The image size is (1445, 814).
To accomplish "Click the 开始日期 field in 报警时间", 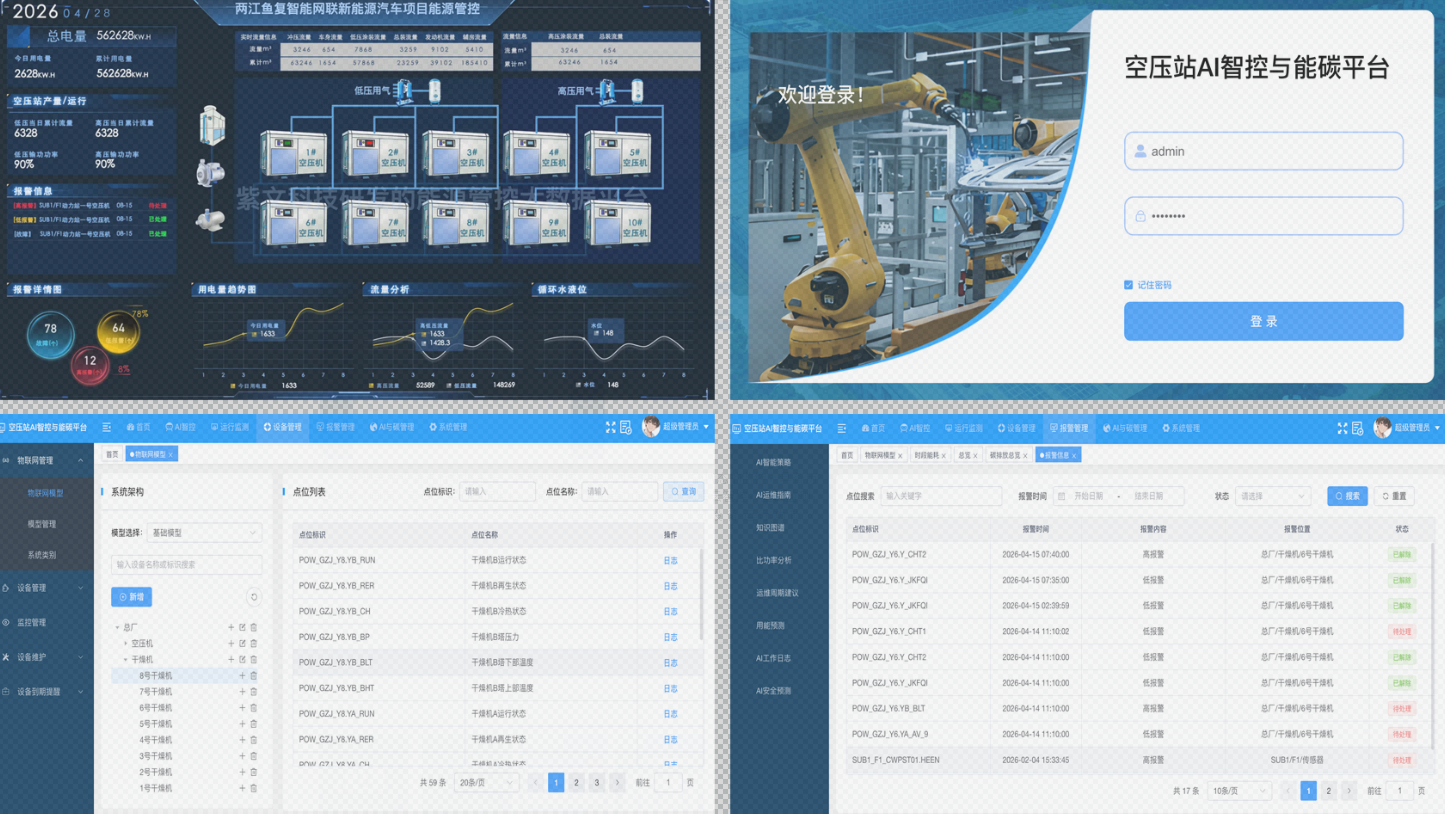I will [x=1089, y=496].
